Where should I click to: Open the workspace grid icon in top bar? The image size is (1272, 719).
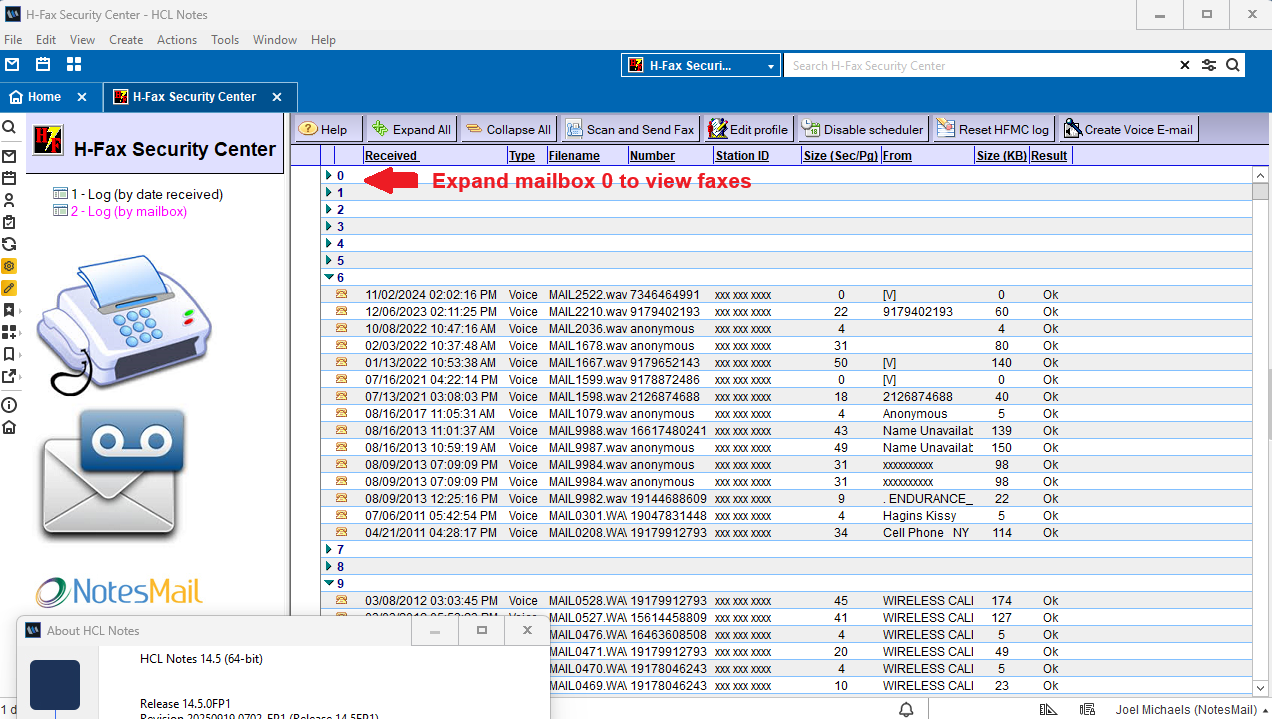[x=74, y=65]
